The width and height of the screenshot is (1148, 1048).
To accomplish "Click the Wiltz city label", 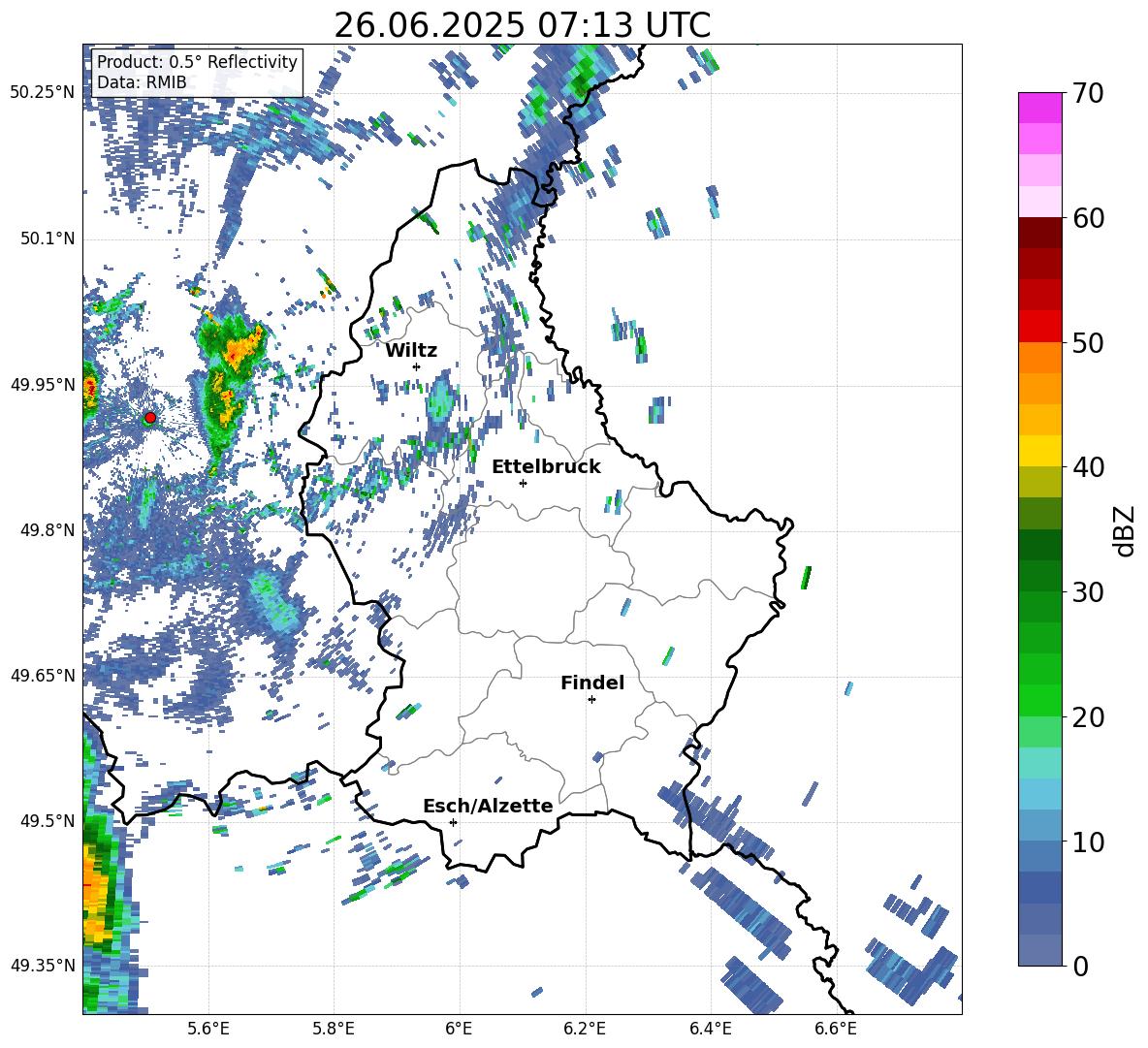I will coord(411,350).
